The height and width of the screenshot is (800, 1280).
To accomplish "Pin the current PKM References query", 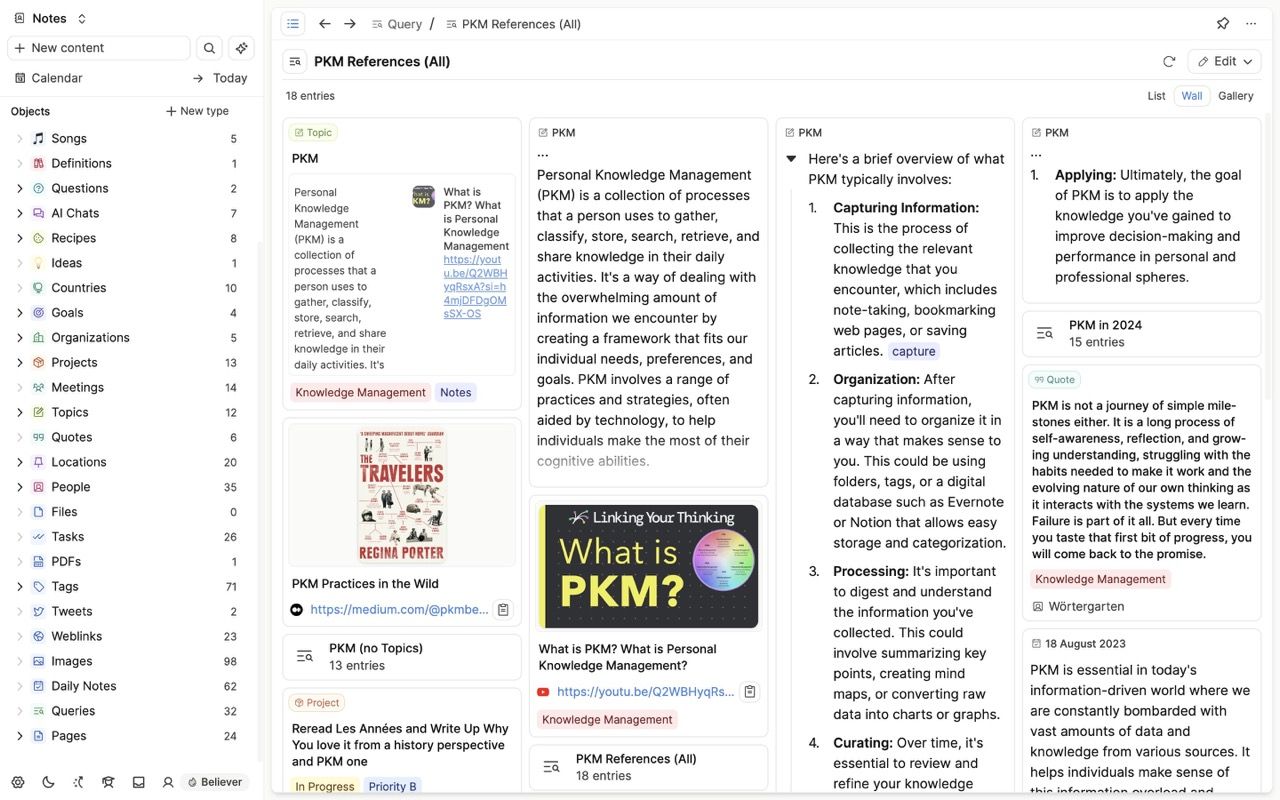I will 1222,24.
